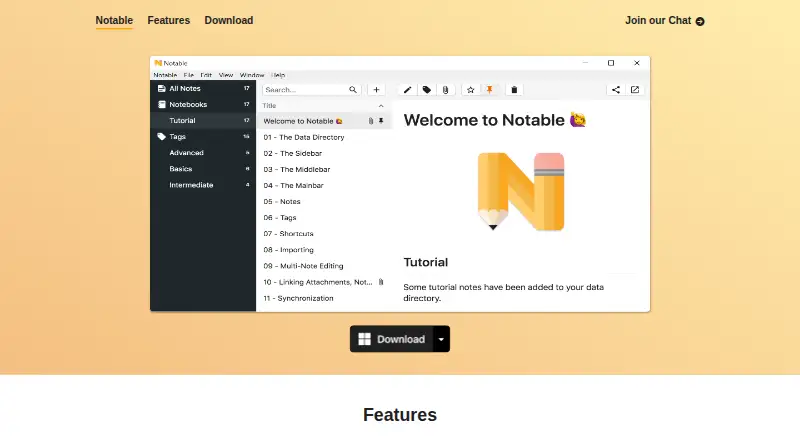Follow the Join our Chat link
Image resolution: width=800 pixels, height=440 pixels.
[x=665, y=21]
